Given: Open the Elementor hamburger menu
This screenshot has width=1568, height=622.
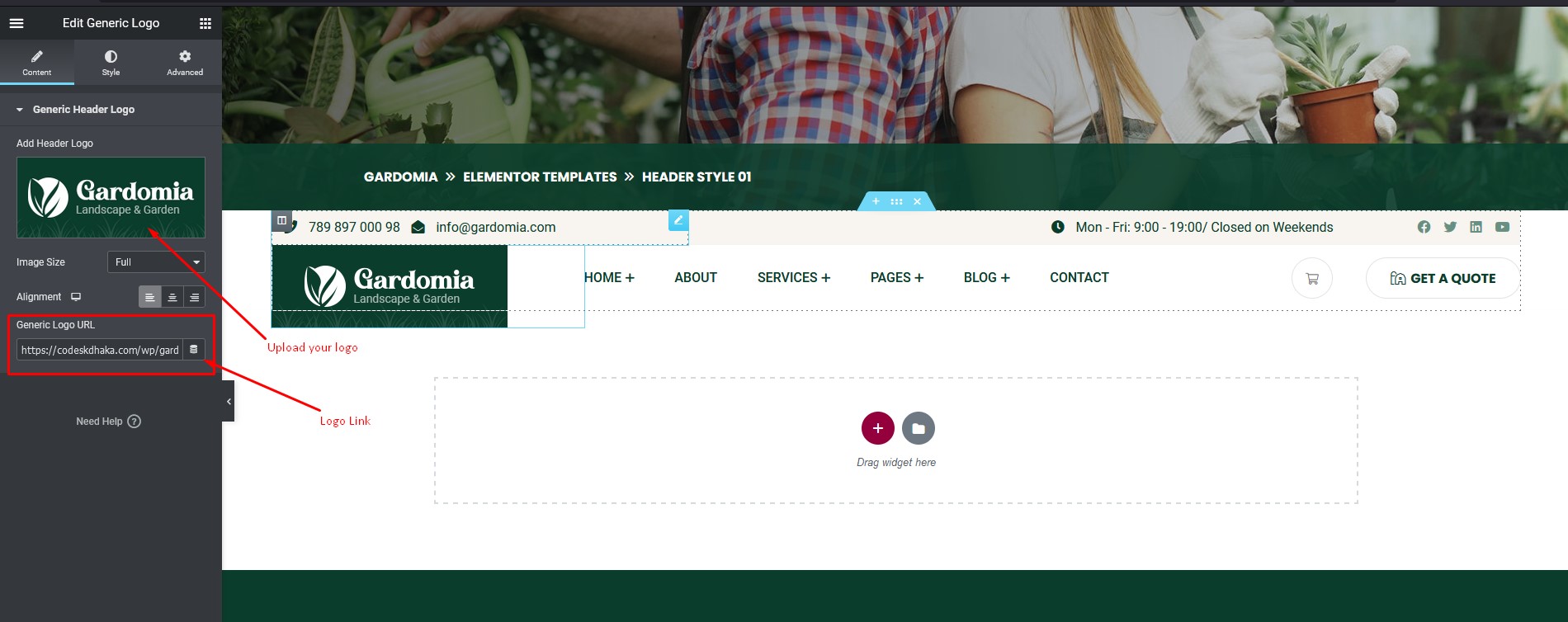Looking at the screenshot, I should pyautogui.click(x=17, y=23).
